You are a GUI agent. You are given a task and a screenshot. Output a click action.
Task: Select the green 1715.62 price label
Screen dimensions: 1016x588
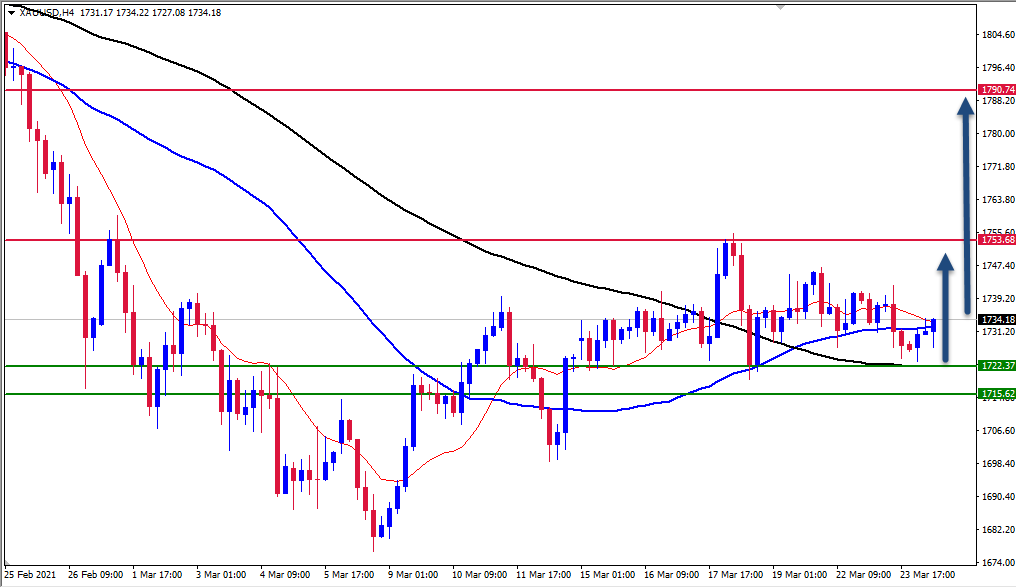[x=997, y=394]
